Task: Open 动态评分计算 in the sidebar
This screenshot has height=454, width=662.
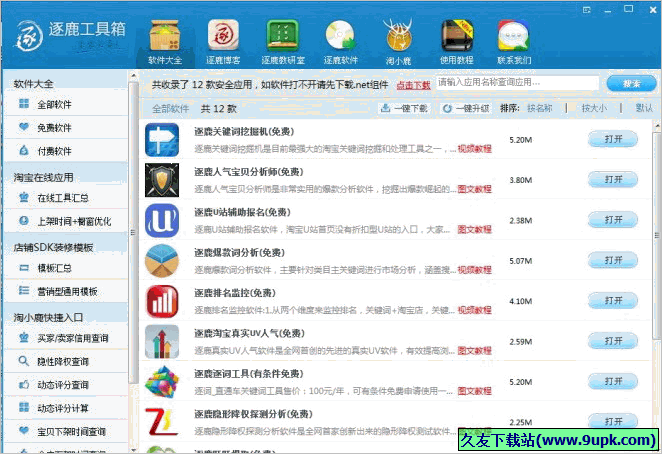Action: click(65, 408)
